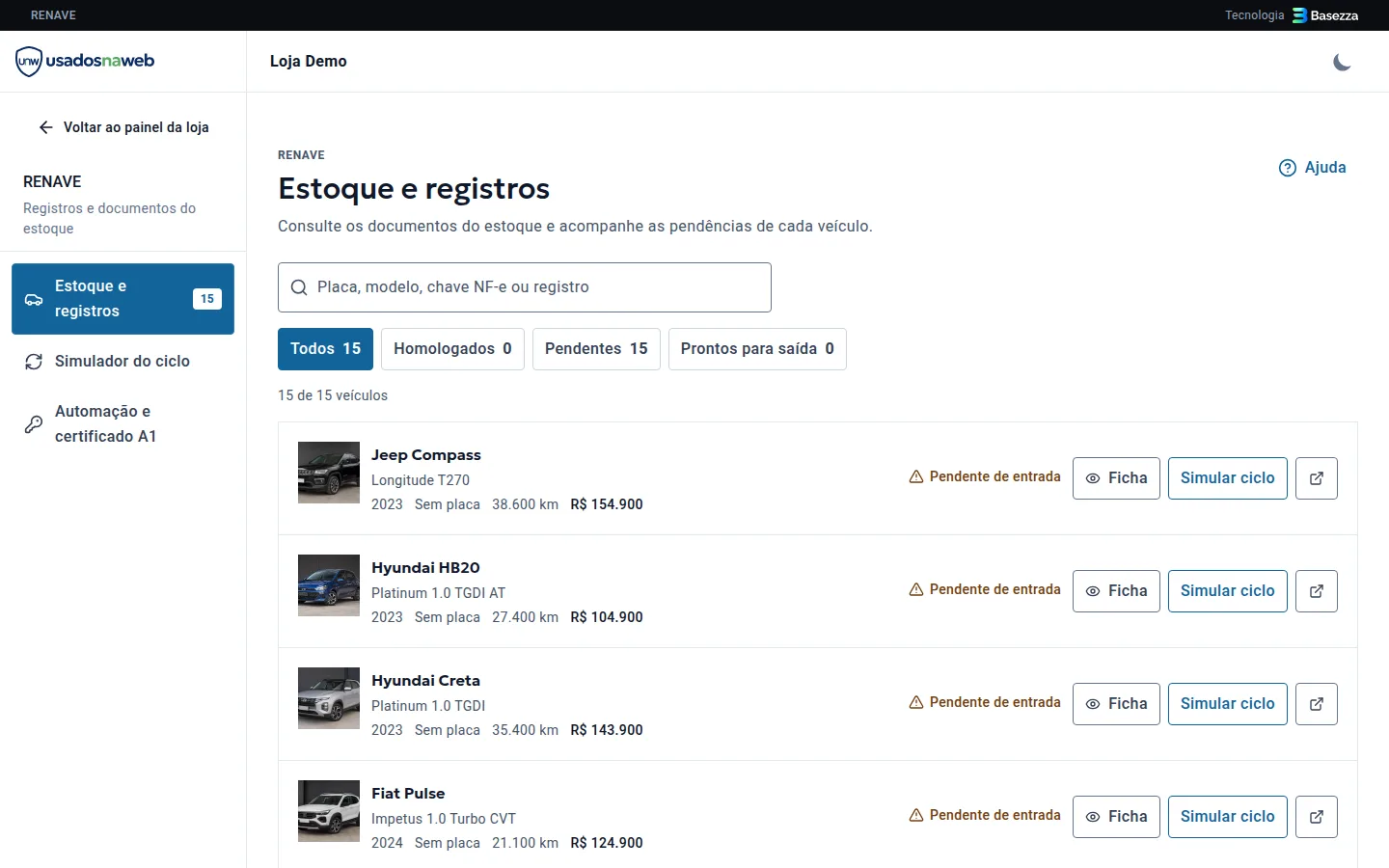
Task: Click the key icon beside Automação e certificado A1
Action: tap(34, 424)
